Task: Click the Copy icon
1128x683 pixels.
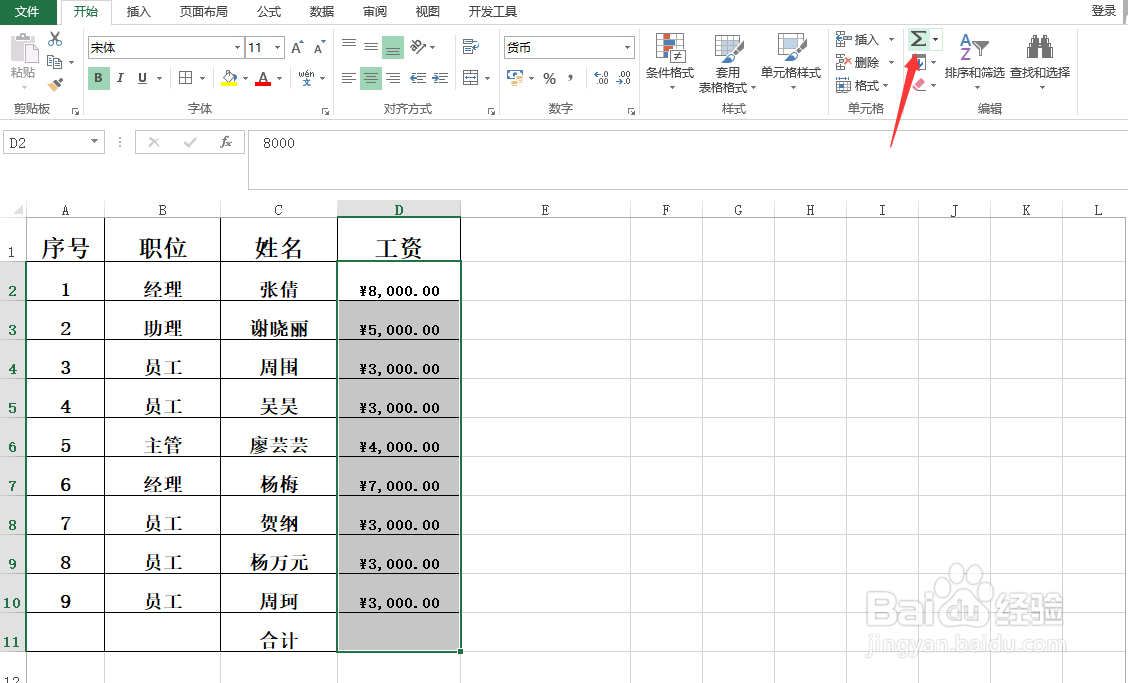Action: [x=55, y=62]
